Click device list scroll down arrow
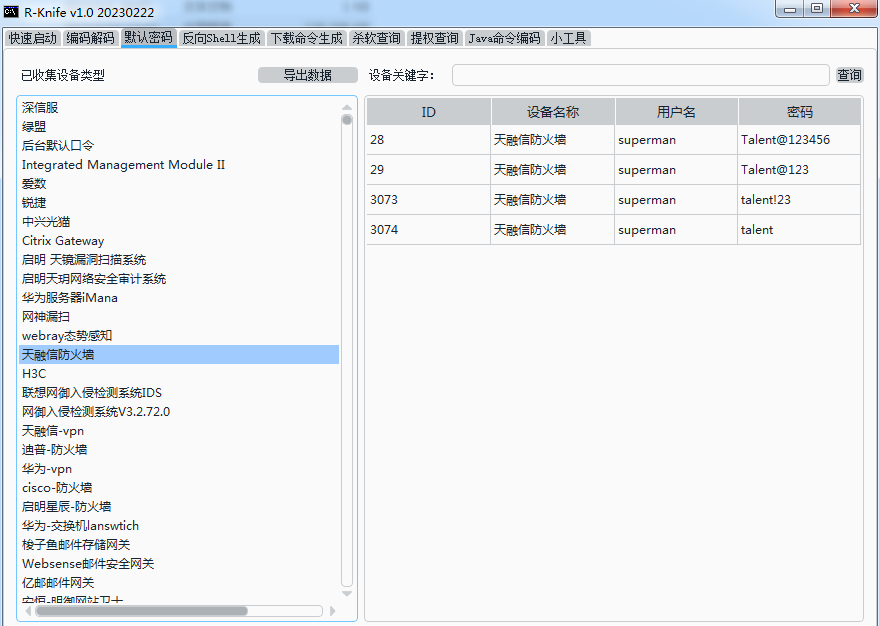 tap(347, 593)
